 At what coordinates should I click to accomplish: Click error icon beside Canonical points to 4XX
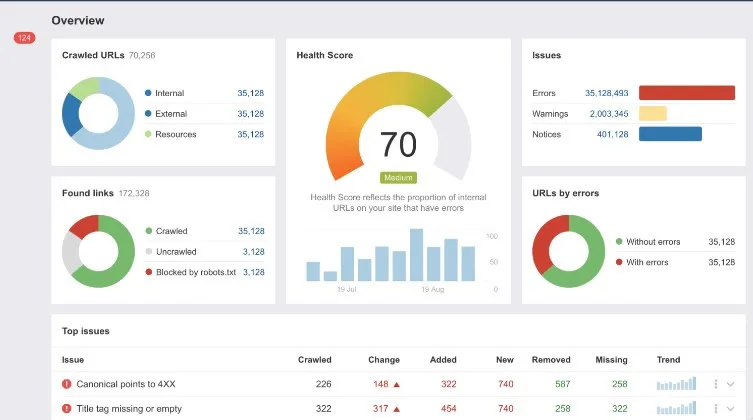point(66,384)
